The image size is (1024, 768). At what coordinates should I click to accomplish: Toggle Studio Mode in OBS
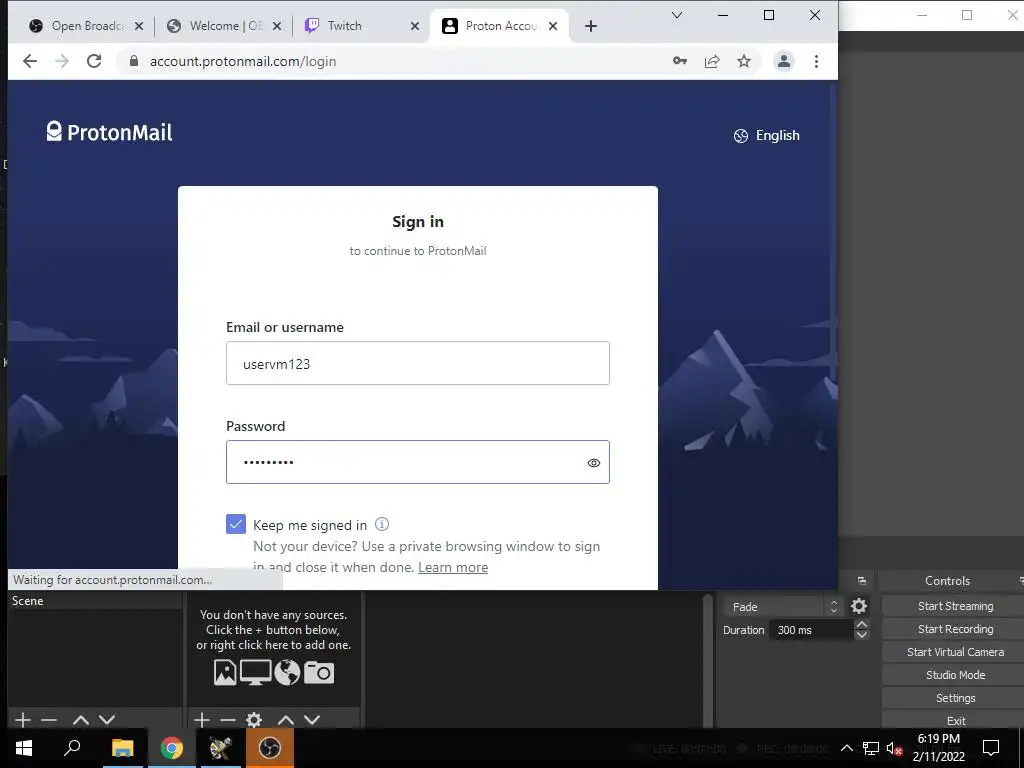[x=955, y=675]
